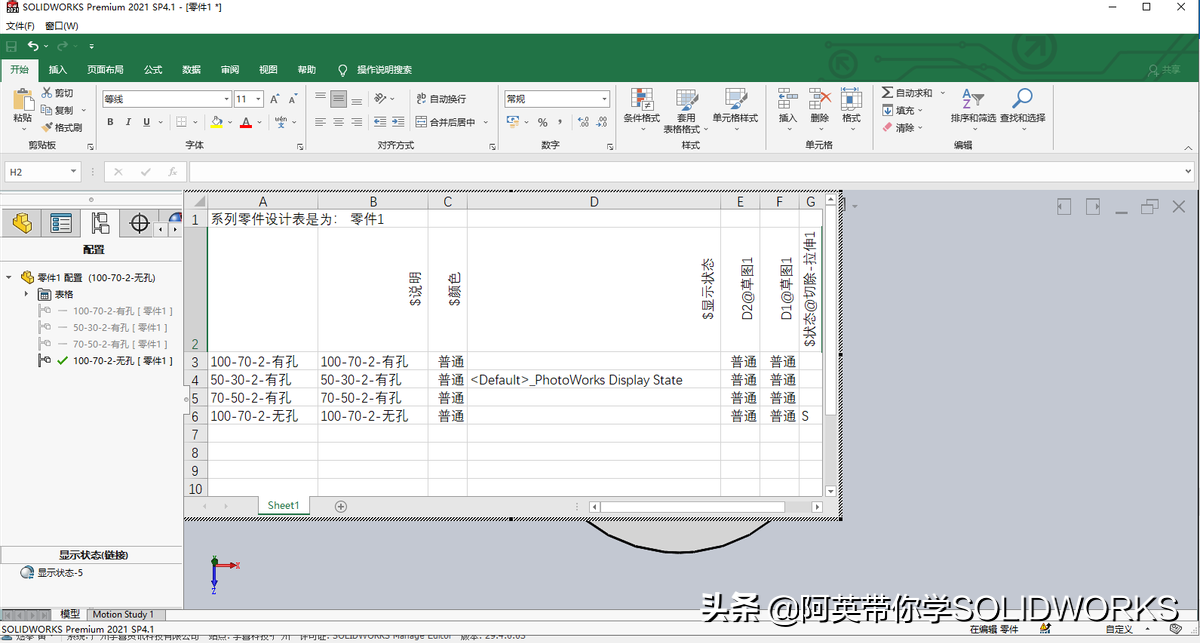This screenshot has width=1200, height=643.
Task: Open the FeatureManager design tree tab
Action: click(x=21, y=222)
